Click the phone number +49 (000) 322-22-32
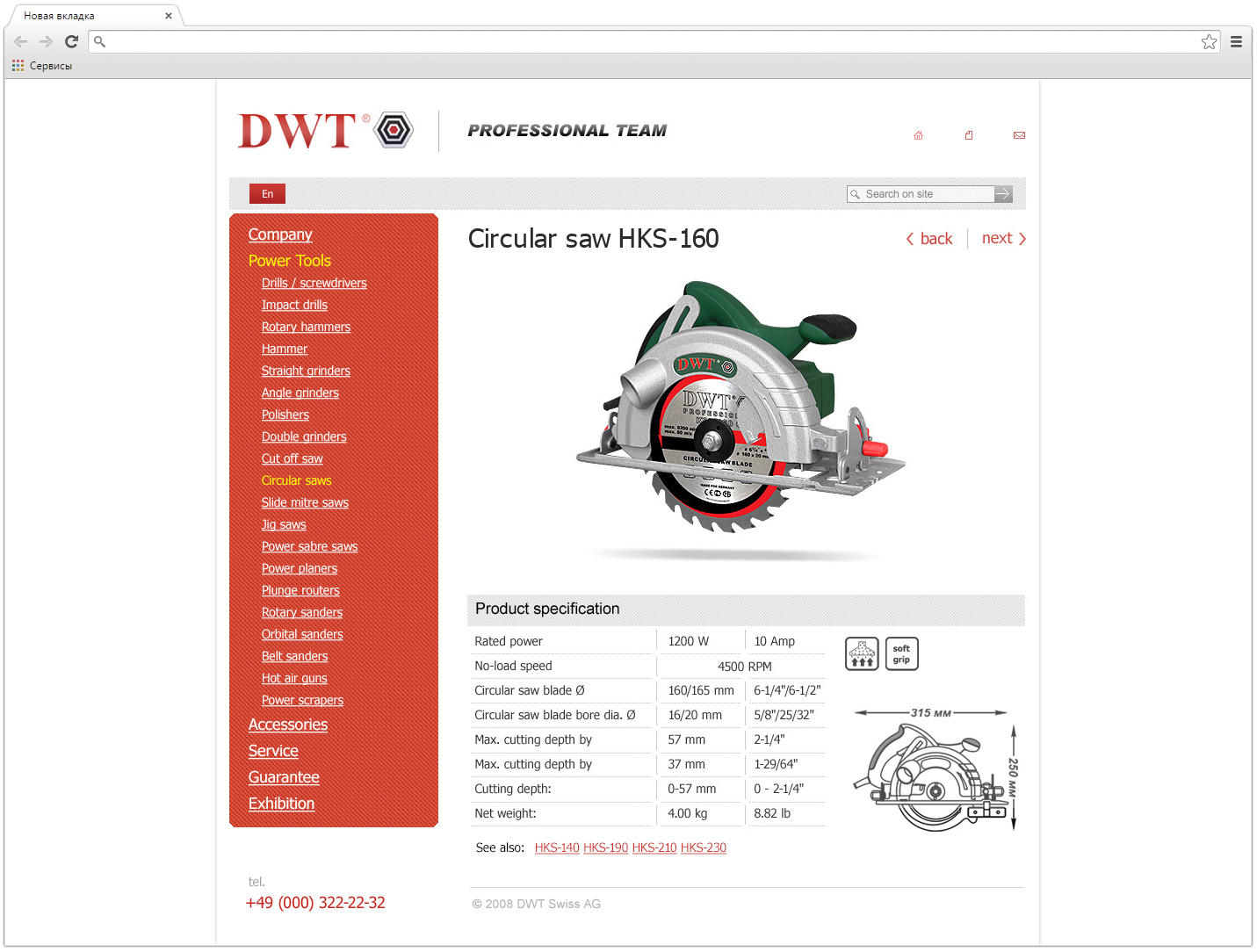 315,903
